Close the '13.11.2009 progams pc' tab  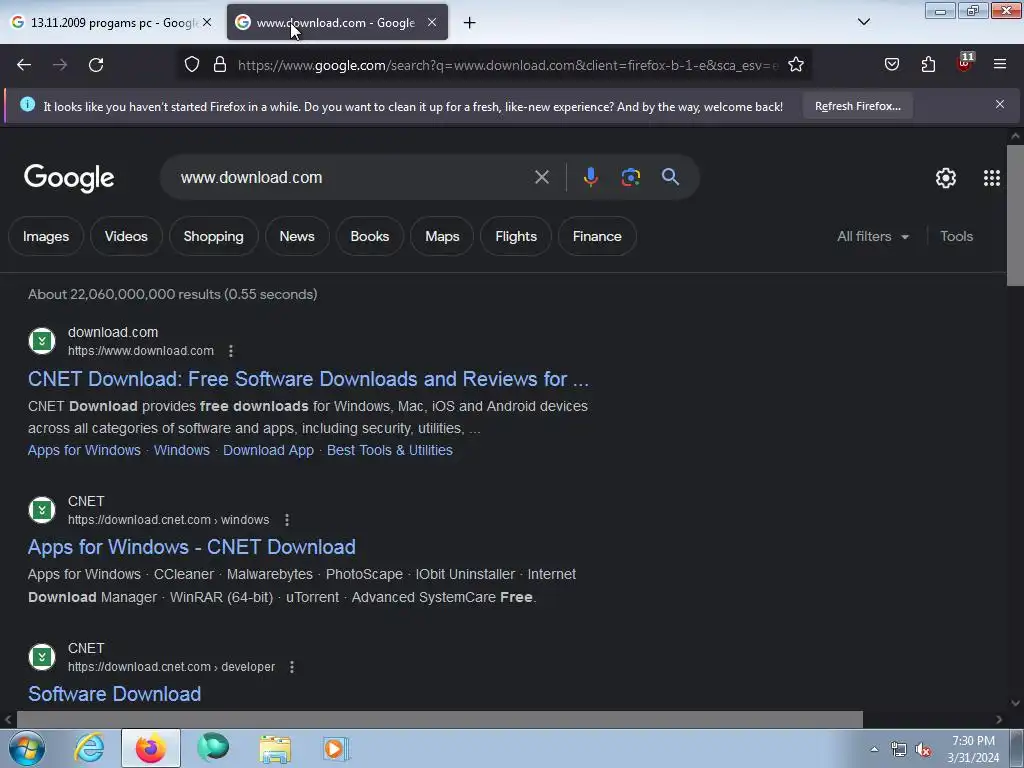[207, 22]
